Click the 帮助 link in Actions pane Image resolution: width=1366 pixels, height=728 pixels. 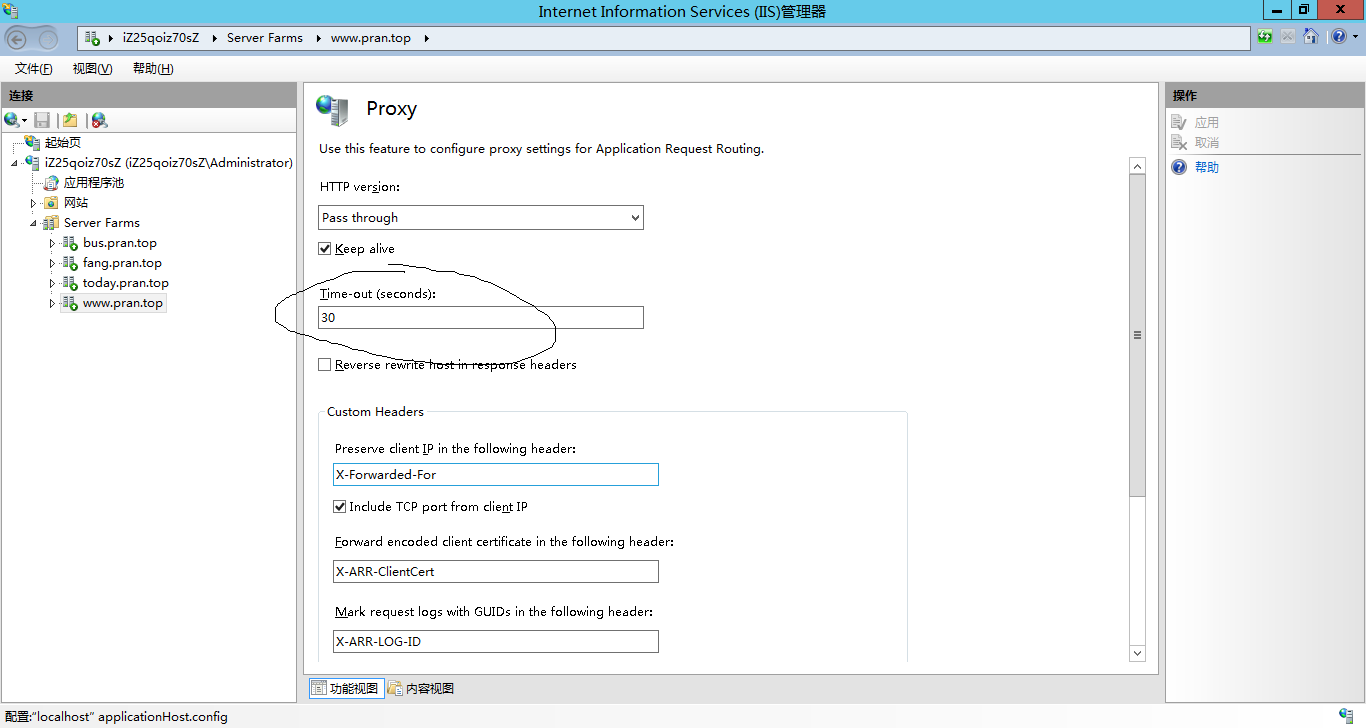click(1207, 168)
